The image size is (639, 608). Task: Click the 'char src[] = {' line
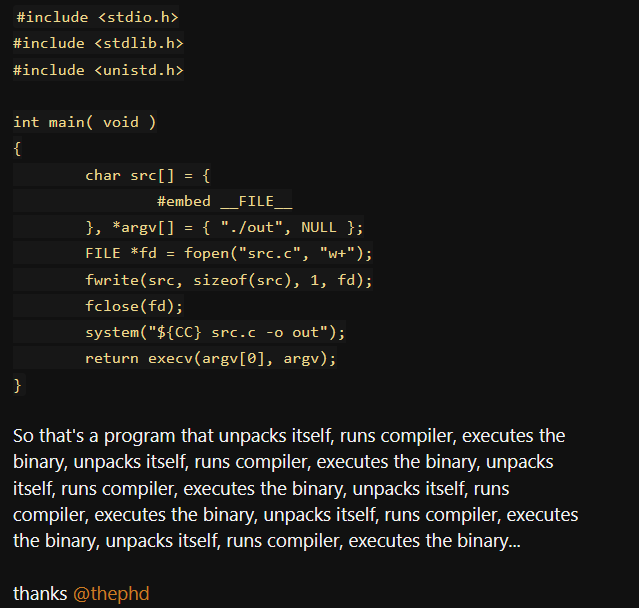148,175
